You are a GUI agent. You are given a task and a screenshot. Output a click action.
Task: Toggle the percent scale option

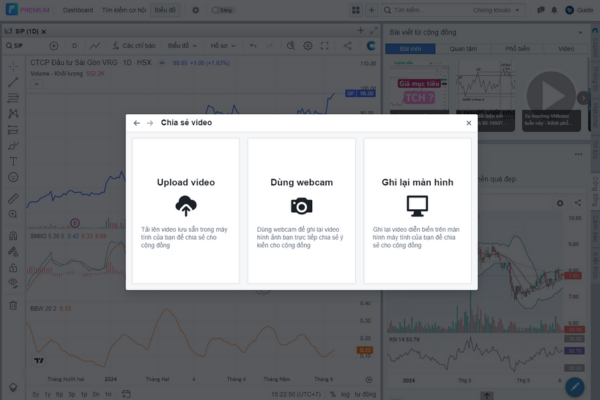click(x=333, y=394)
